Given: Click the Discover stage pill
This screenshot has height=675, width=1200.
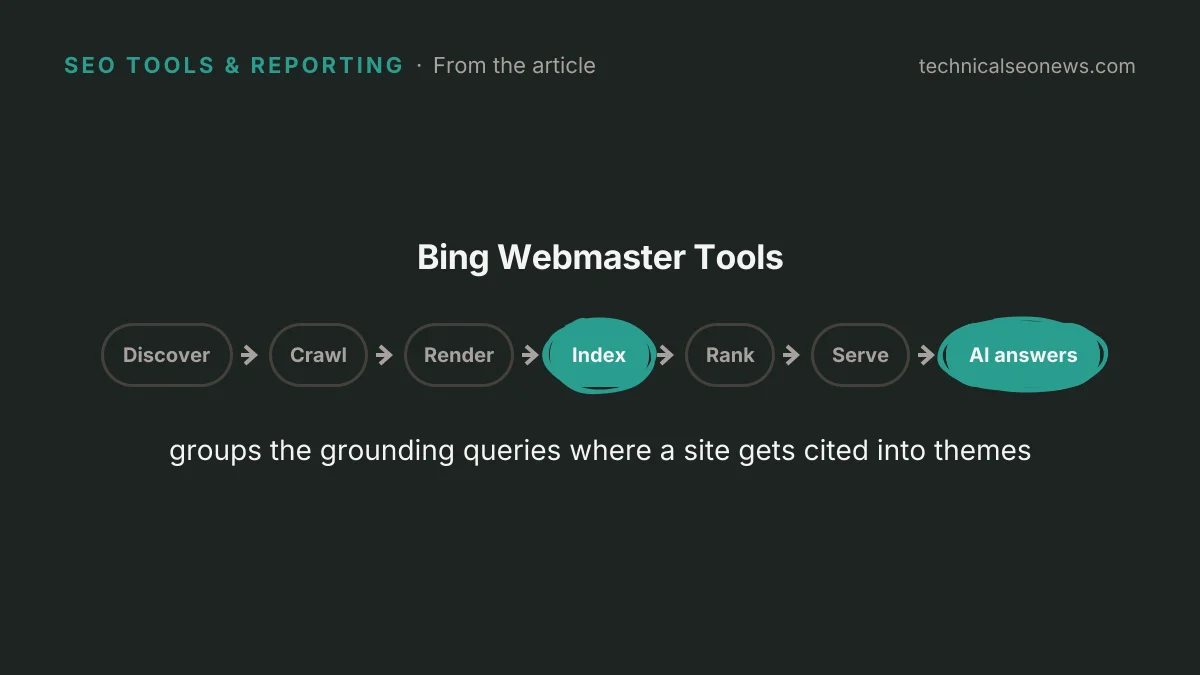Looking at the screenshot, I should [x=167, y=355].
